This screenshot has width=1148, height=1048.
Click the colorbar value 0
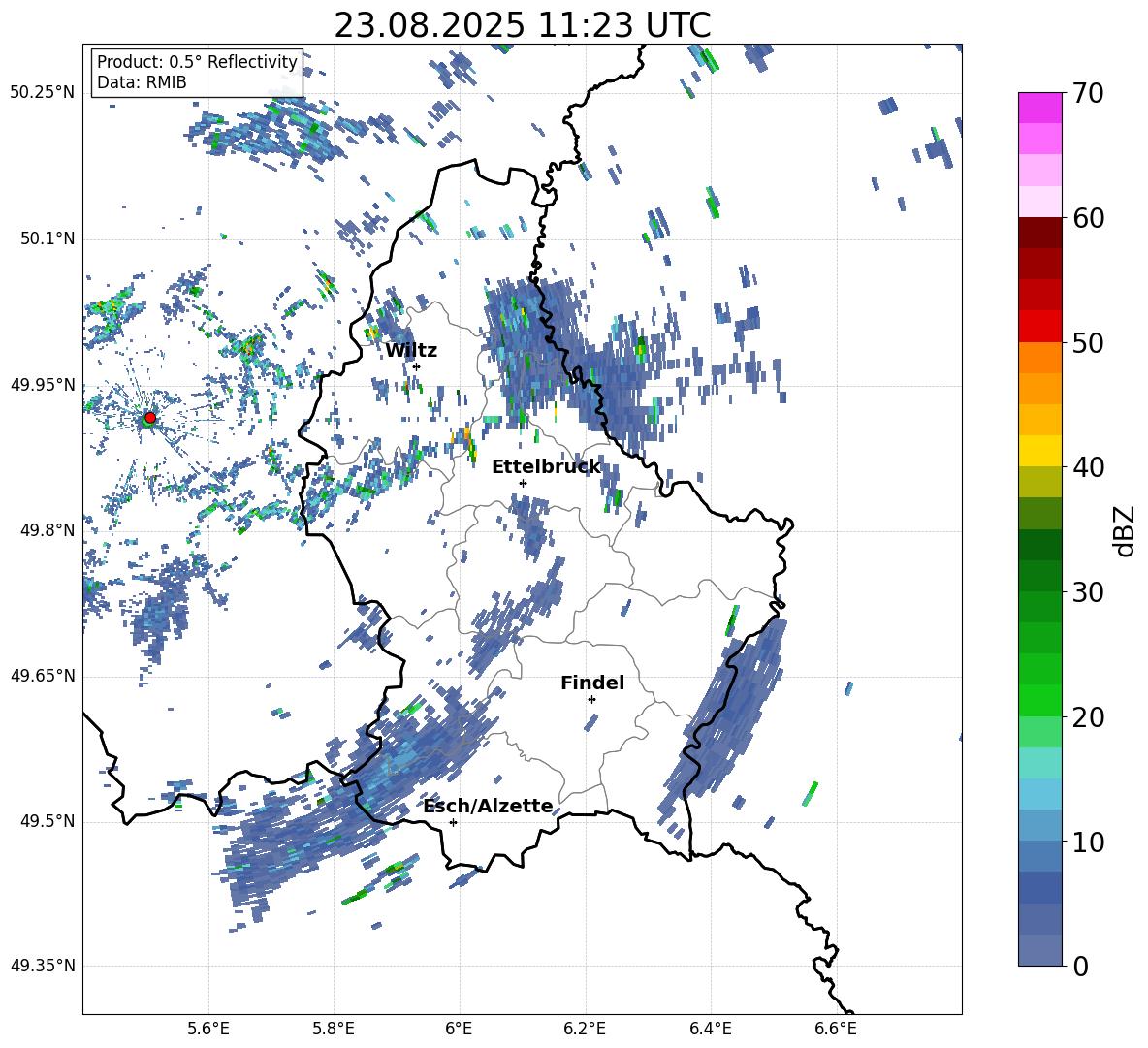(1081, 966)
